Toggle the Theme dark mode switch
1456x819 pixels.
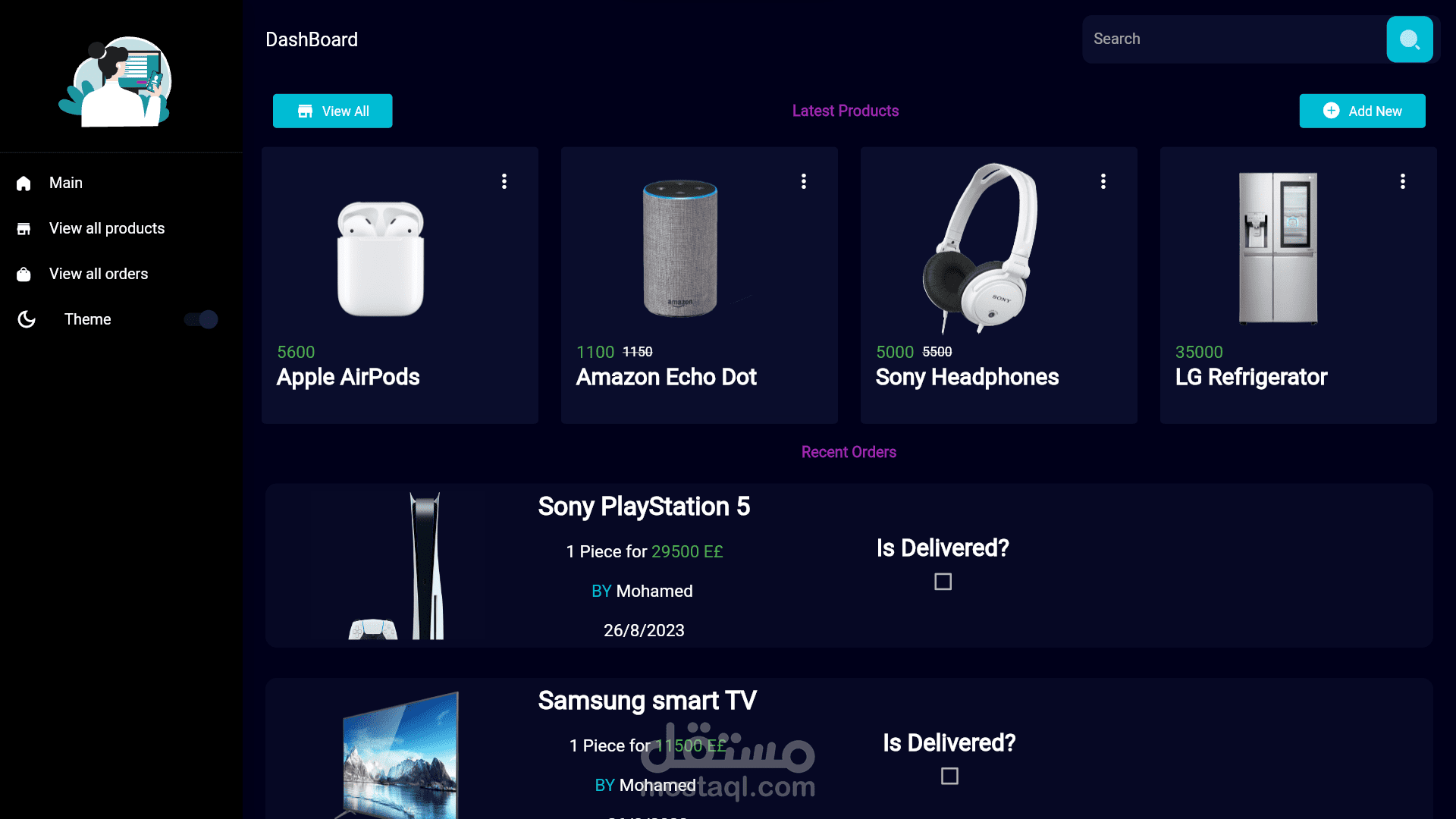pos(201,319)
